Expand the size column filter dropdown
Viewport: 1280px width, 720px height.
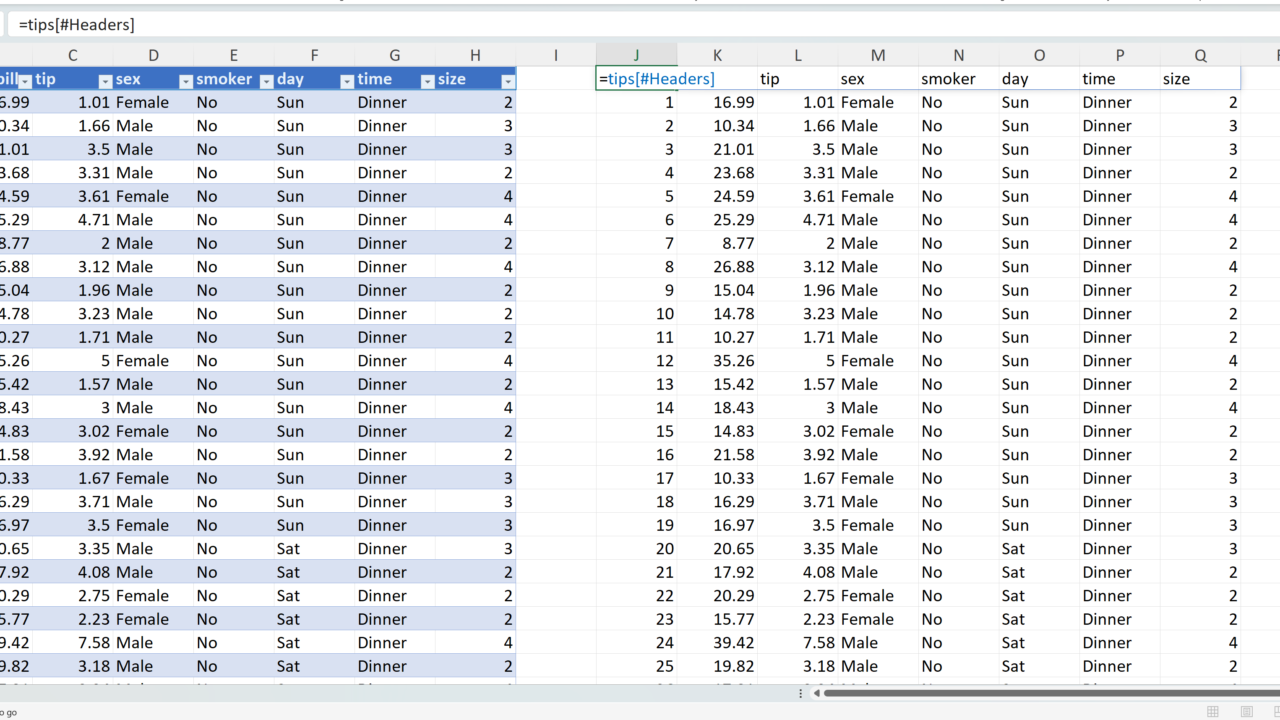(507, 80)
